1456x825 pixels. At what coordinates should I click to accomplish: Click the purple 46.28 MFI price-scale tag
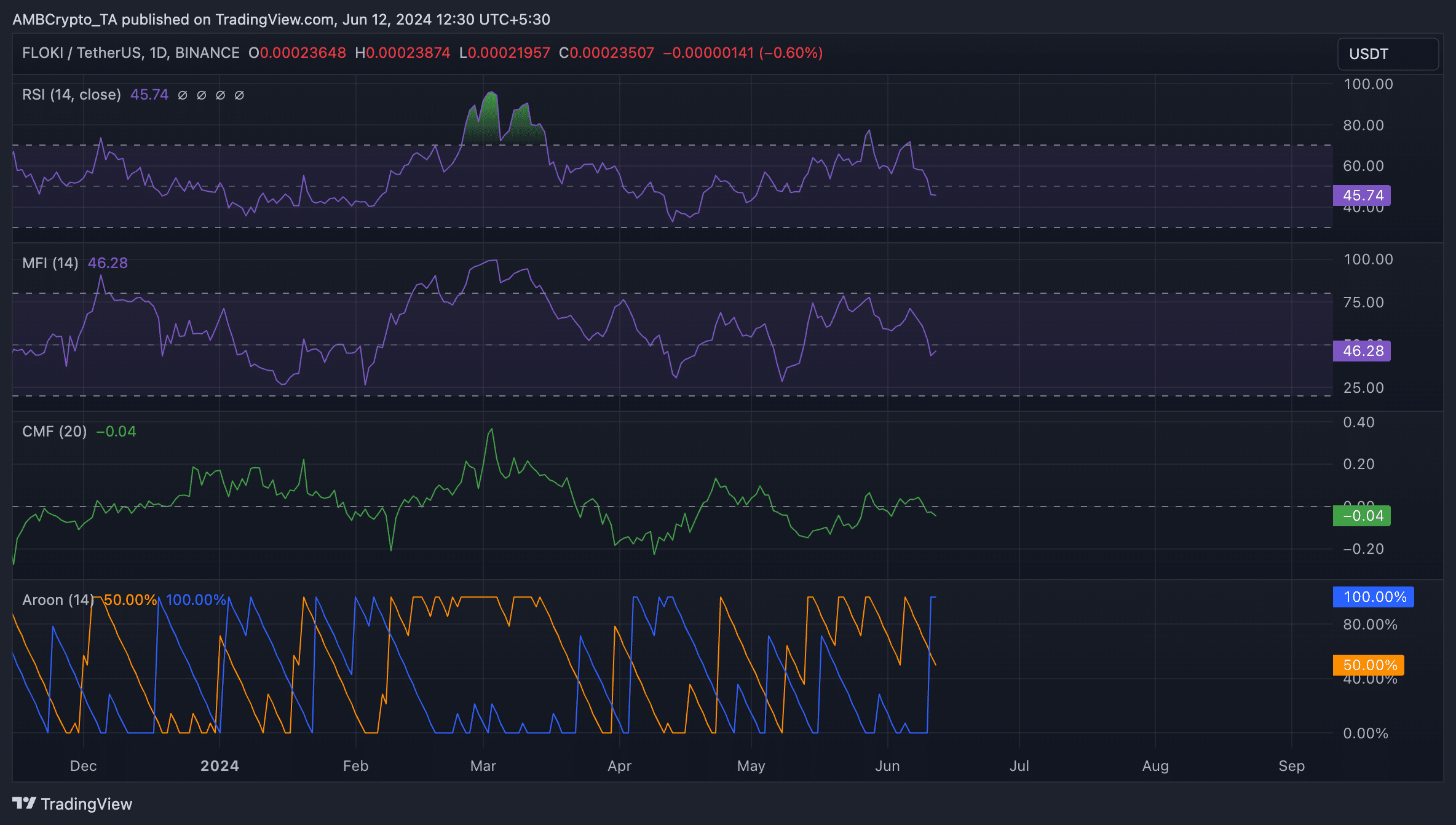[1362, 351]
